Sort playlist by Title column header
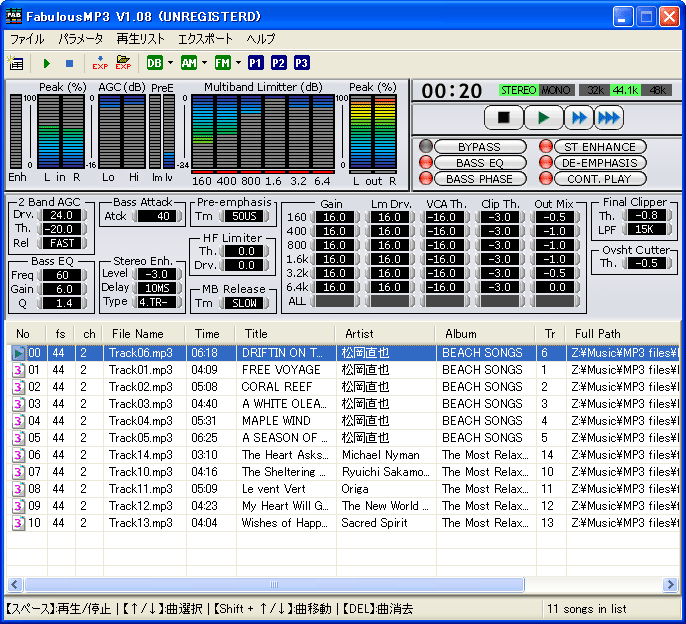The image size is (686, 624). [285, 334]
